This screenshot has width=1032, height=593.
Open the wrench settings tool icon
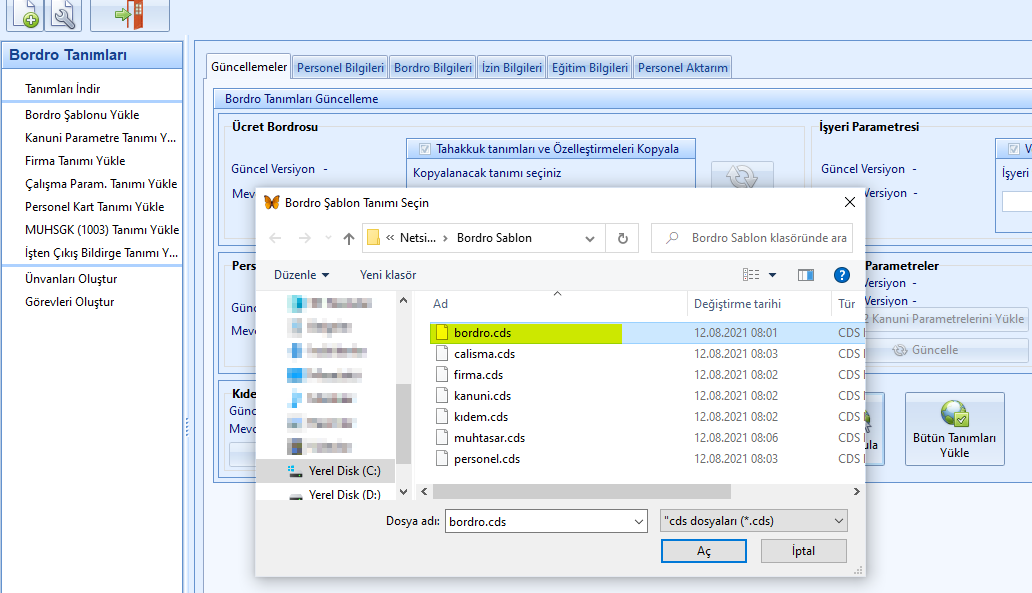point(62,14)
